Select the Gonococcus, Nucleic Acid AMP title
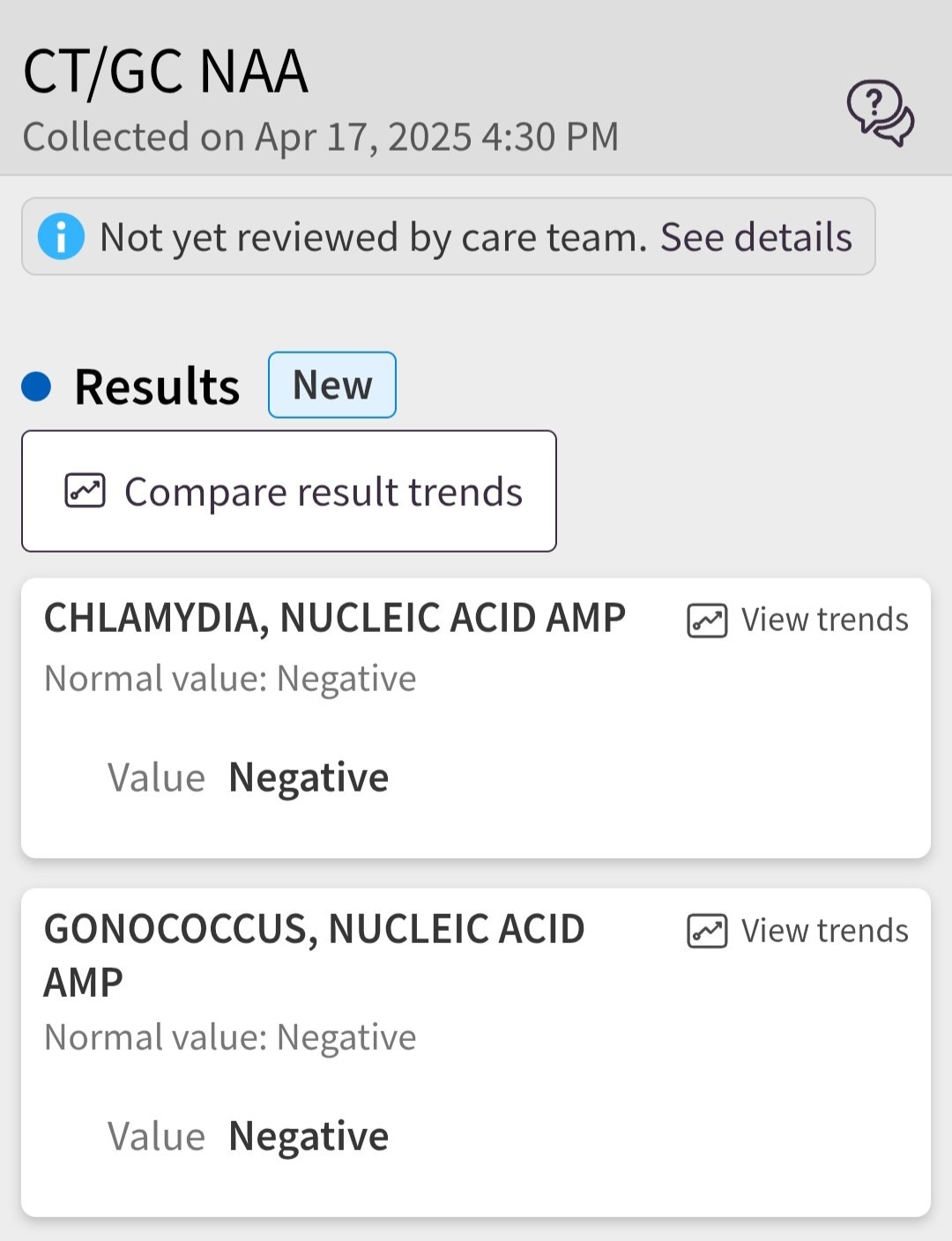The image size is (952, 1241). pyautogui.click(x=314, y=954)
